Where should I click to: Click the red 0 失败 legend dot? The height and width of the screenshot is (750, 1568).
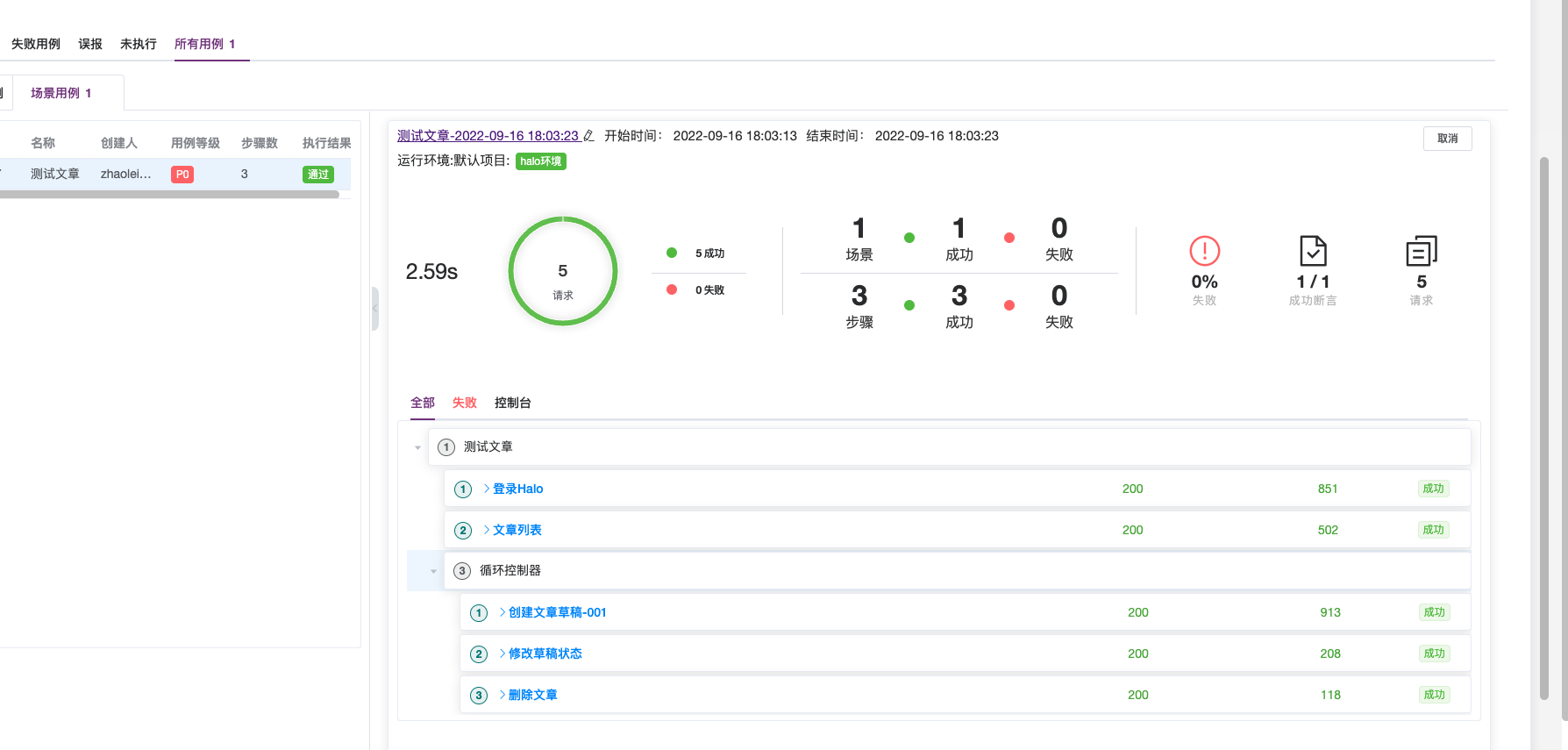pyautogui.click(x=672, y=289)
